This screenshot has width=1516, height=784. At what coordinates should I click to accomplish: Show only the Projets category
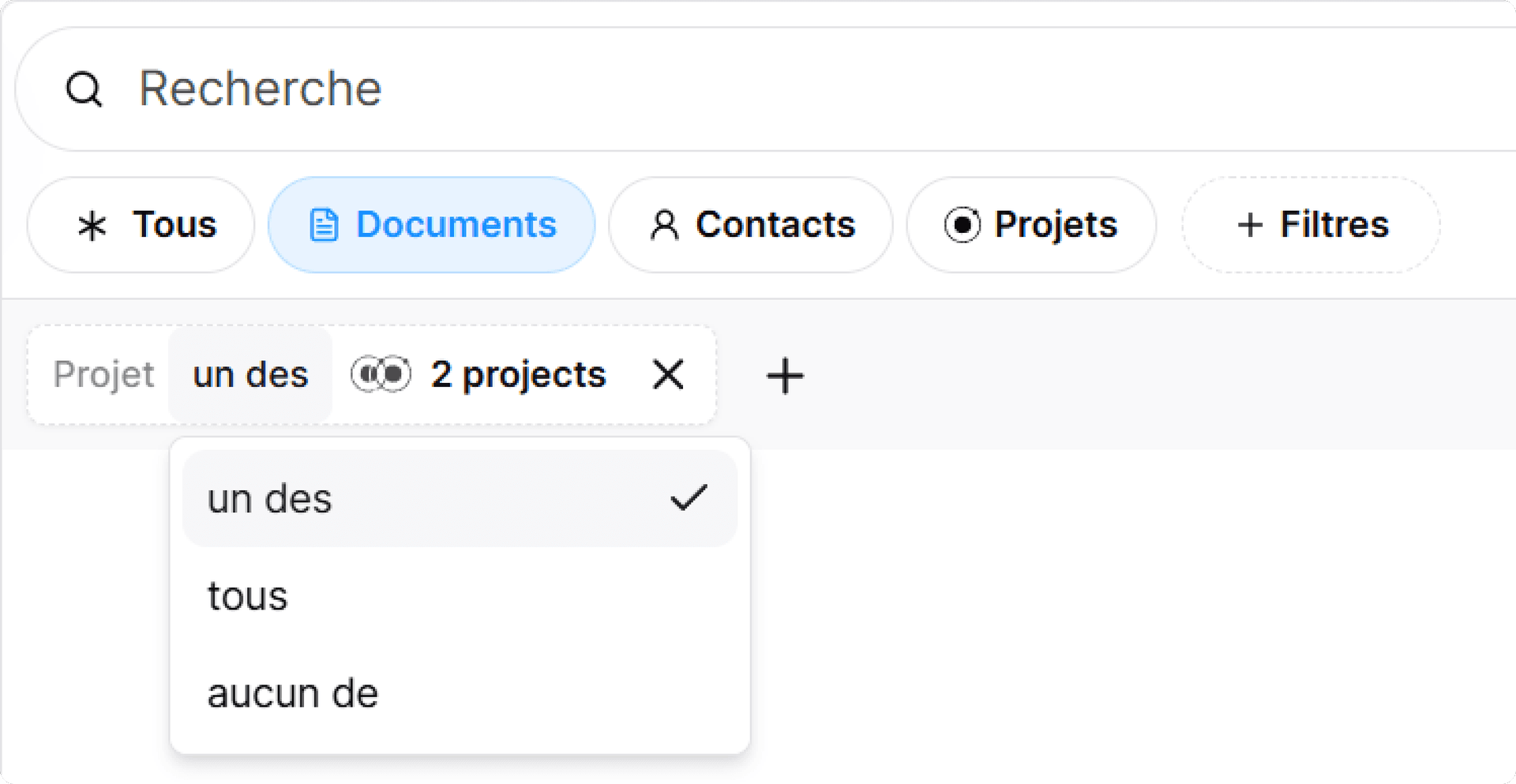point(1031,225)
